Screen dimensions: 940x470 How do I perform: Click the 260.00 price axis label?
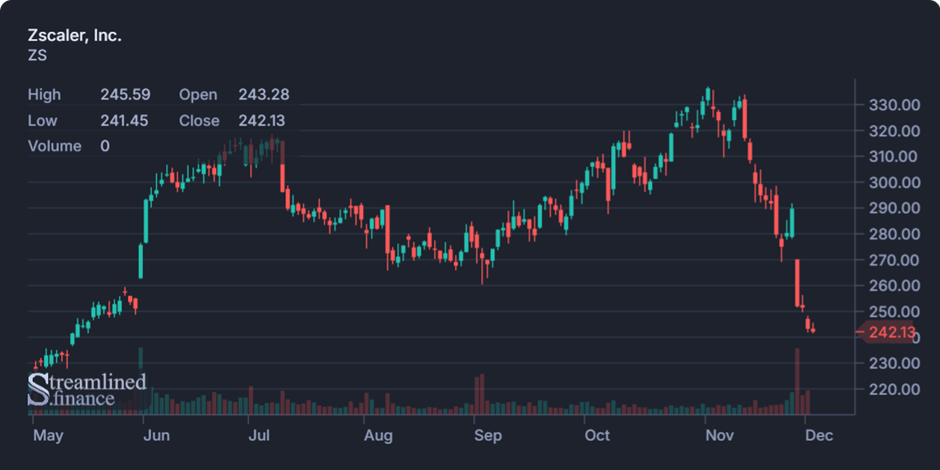click(x=894, y=286)
